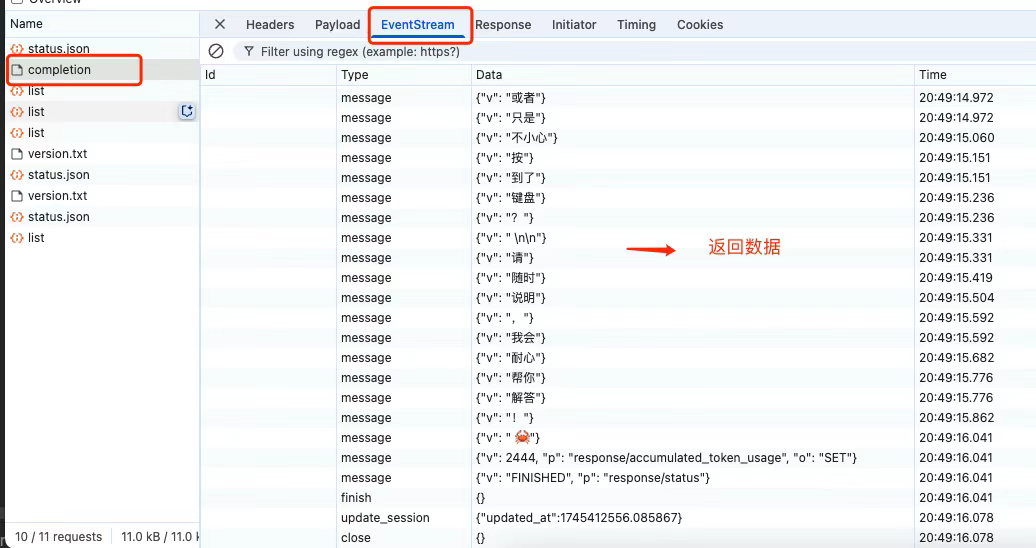Switch to the Headers tab
The image size is (1036, 548).
[x=270, y=25]
